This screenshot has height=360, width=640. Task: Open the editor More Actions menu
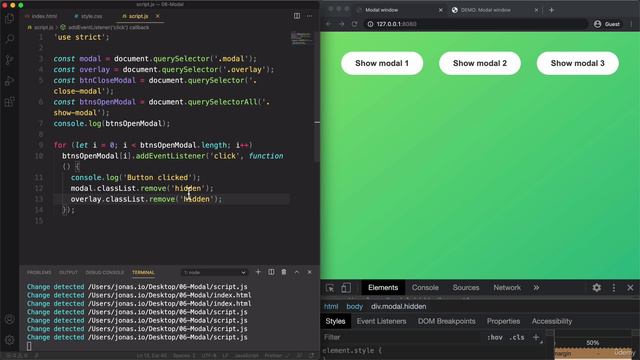tap(309, 16)
